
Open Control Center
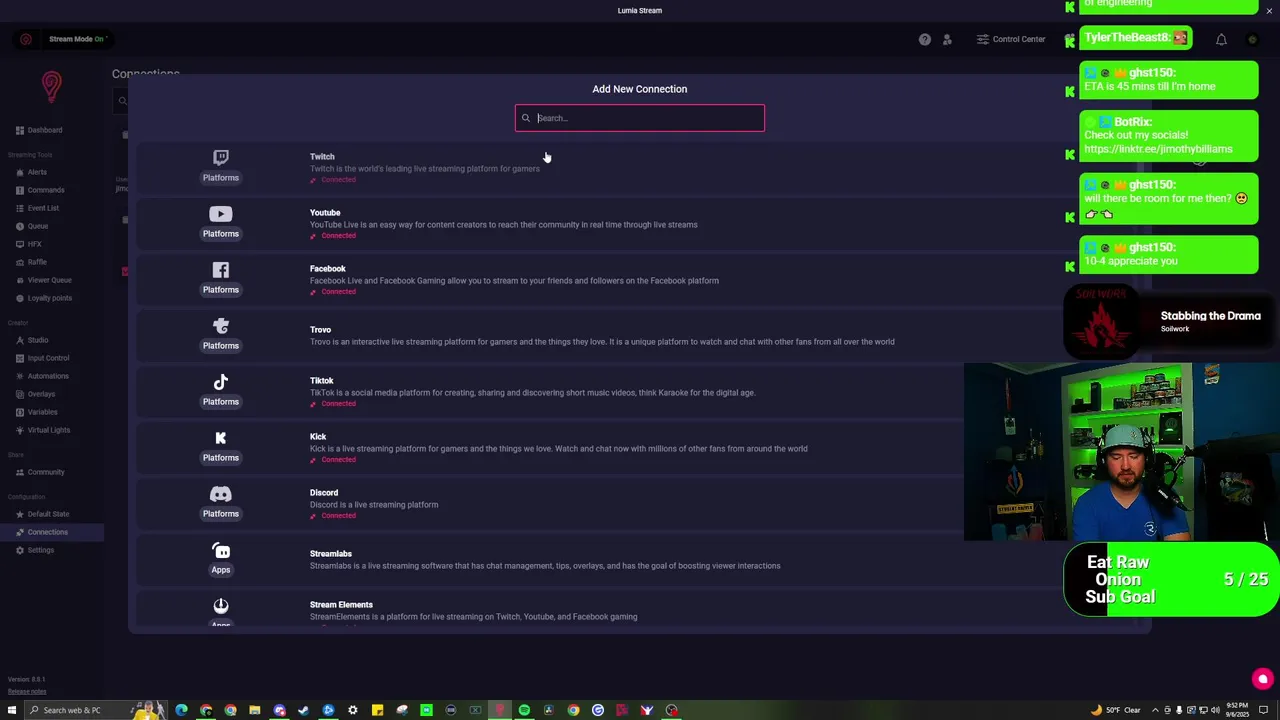click(1011, 39)
